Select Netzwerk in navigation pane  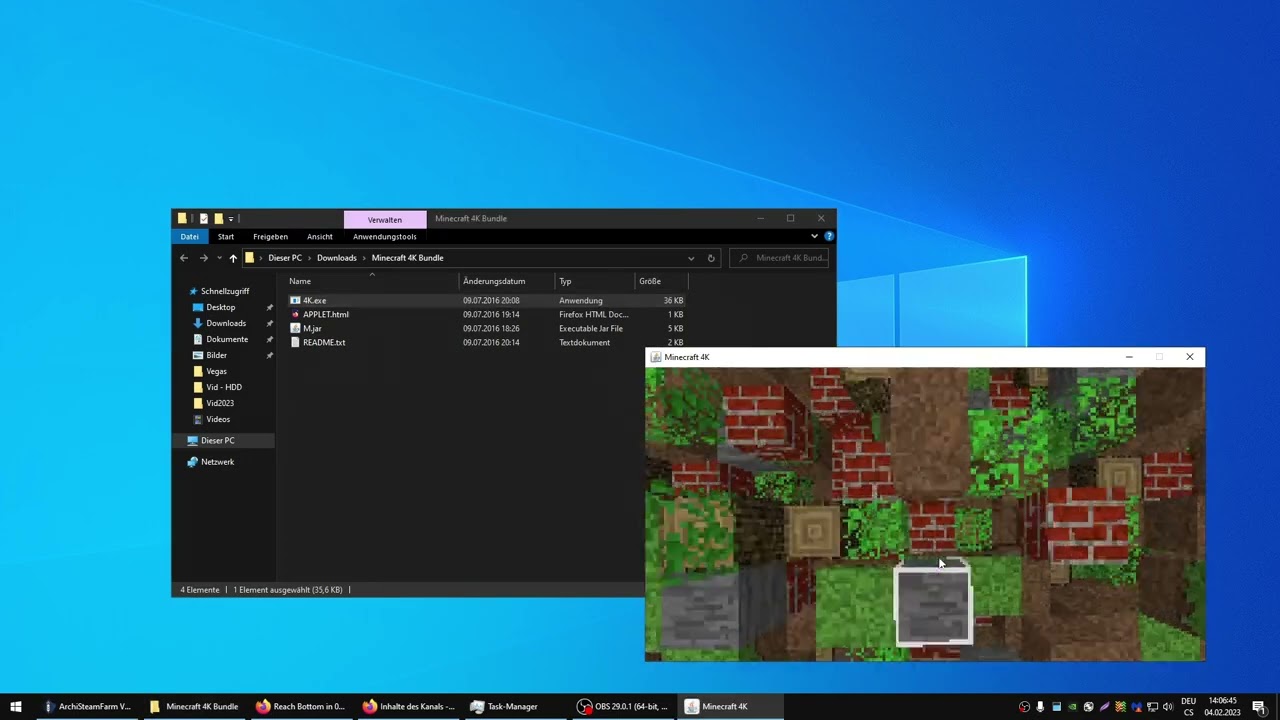coord(217,462)
